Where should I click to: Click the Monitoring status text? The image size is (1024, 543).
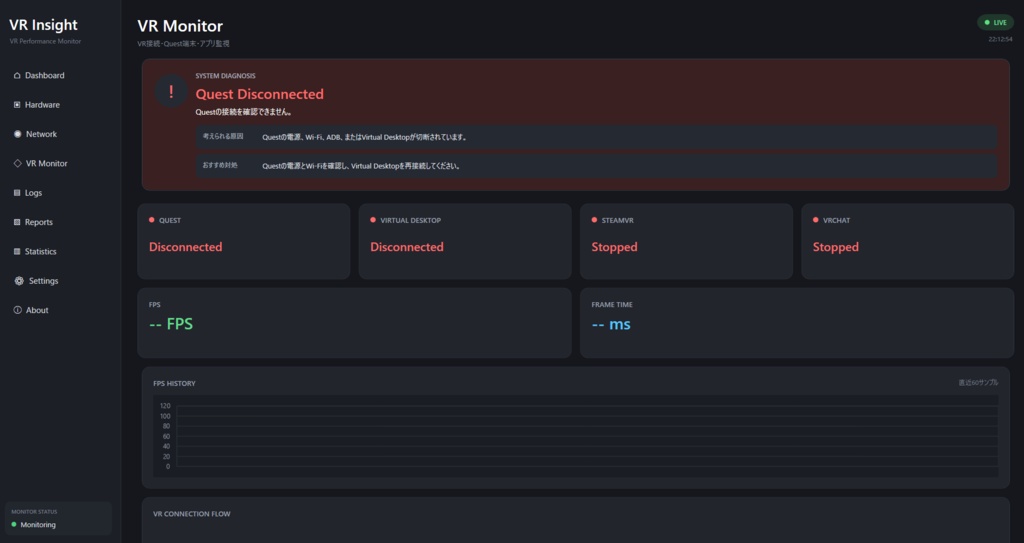[x=38, y=525]
